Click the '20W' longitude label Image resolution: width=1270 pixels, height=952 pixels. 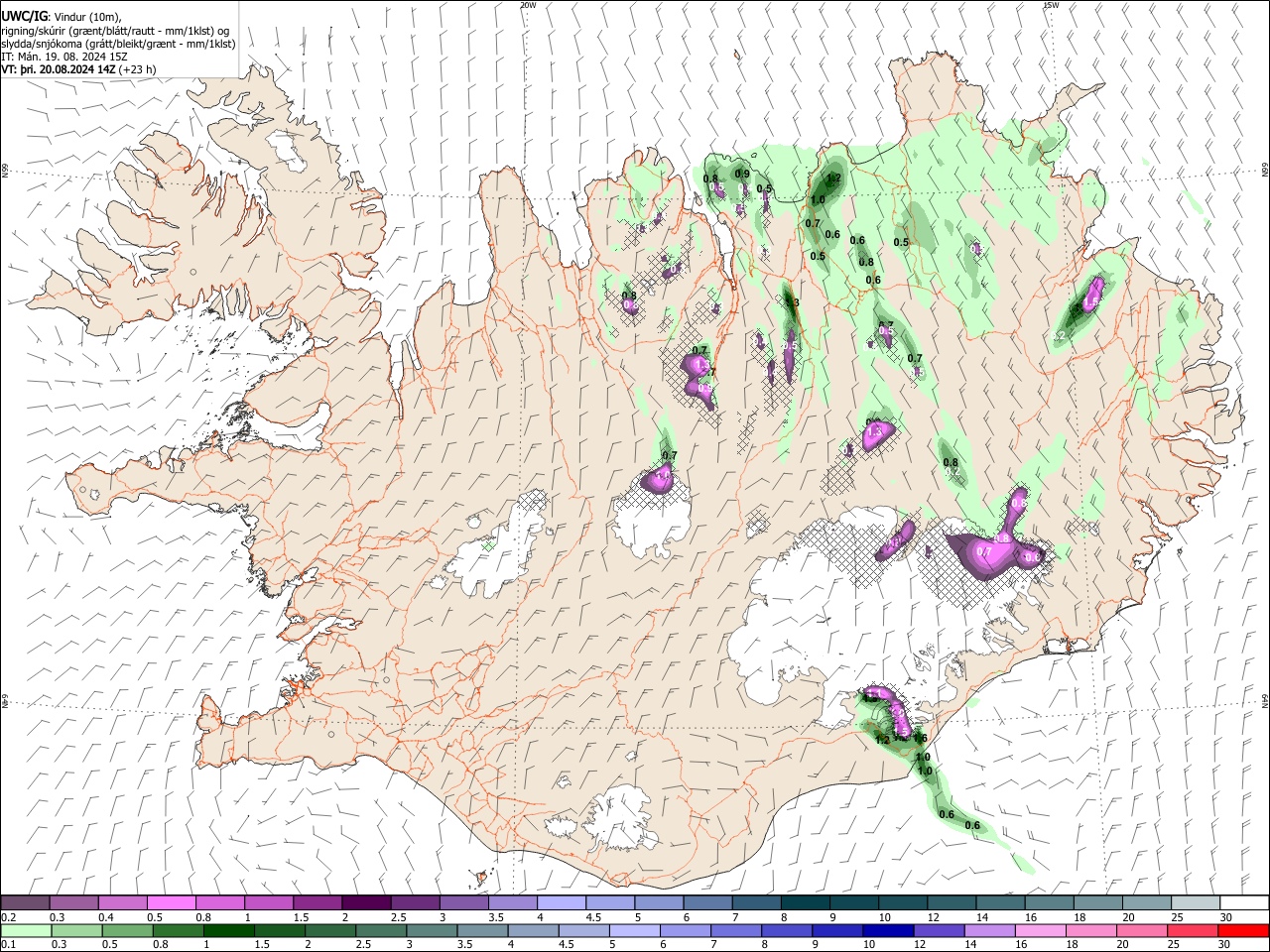click(x=529, y=5)
